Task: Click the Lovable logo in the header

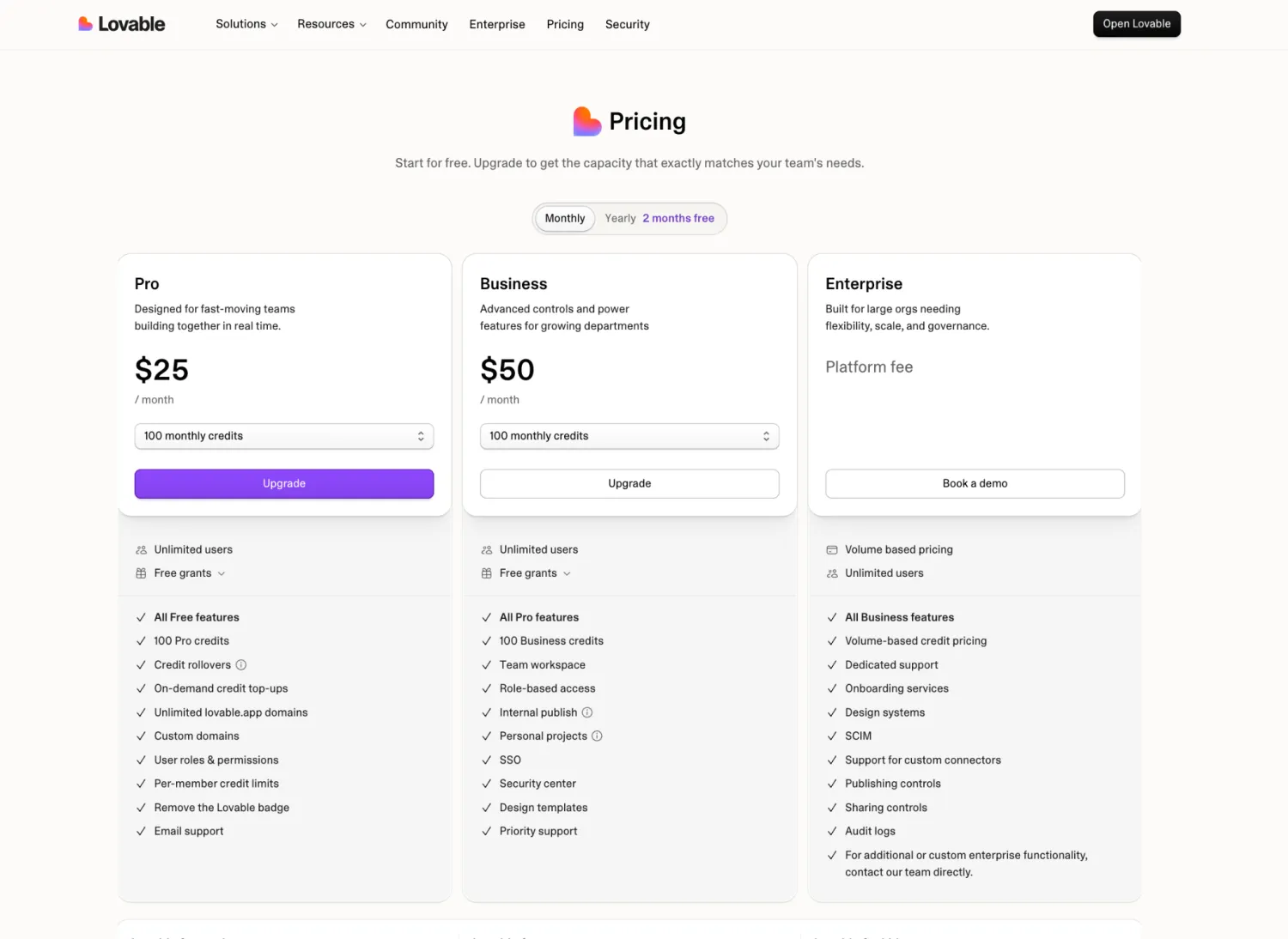Action: (x=121, y=24)
